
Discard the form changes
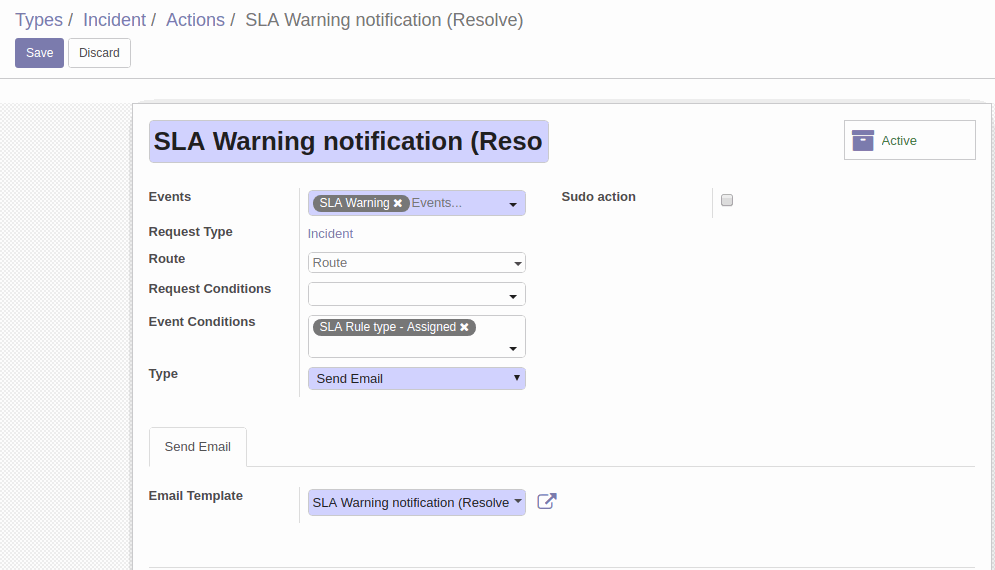click(99, 53)
